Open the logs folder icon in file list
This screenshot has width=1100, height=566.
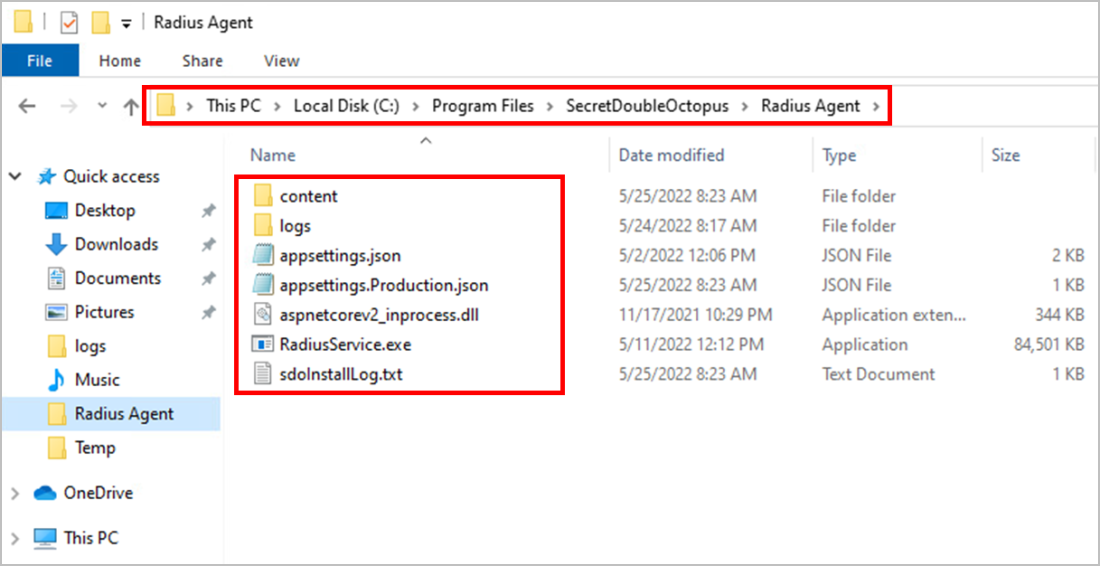[262, 226]
